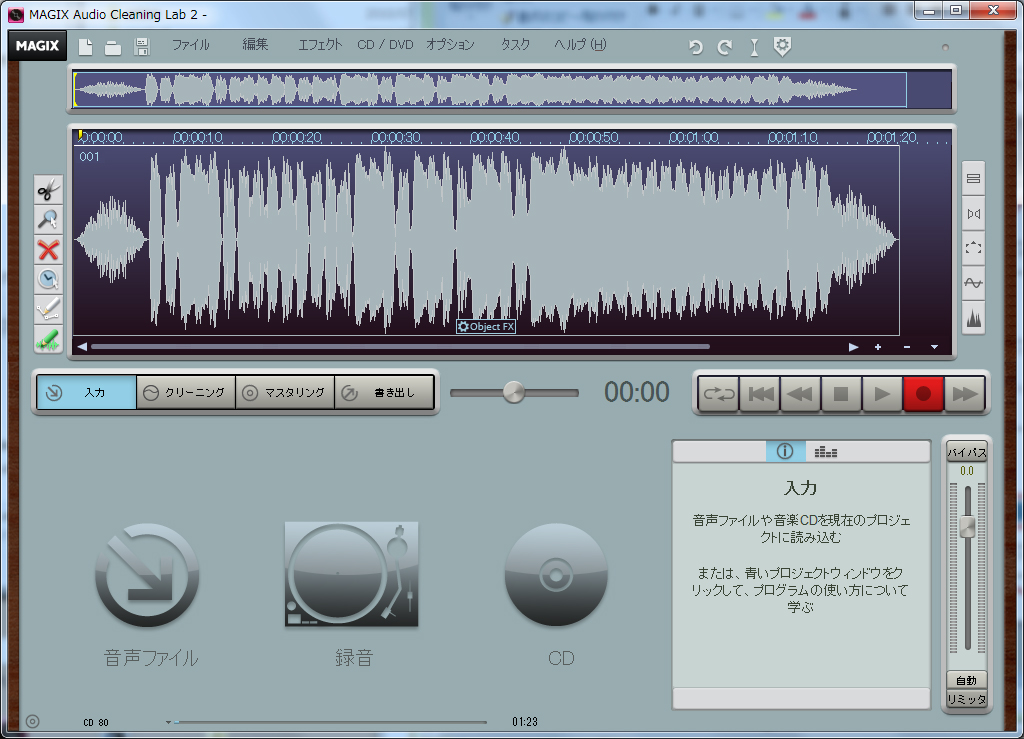The width and height of the screenshot is (1024, 739).
Task: Click the 自動 auto button
Action: (x=967, y=681)
